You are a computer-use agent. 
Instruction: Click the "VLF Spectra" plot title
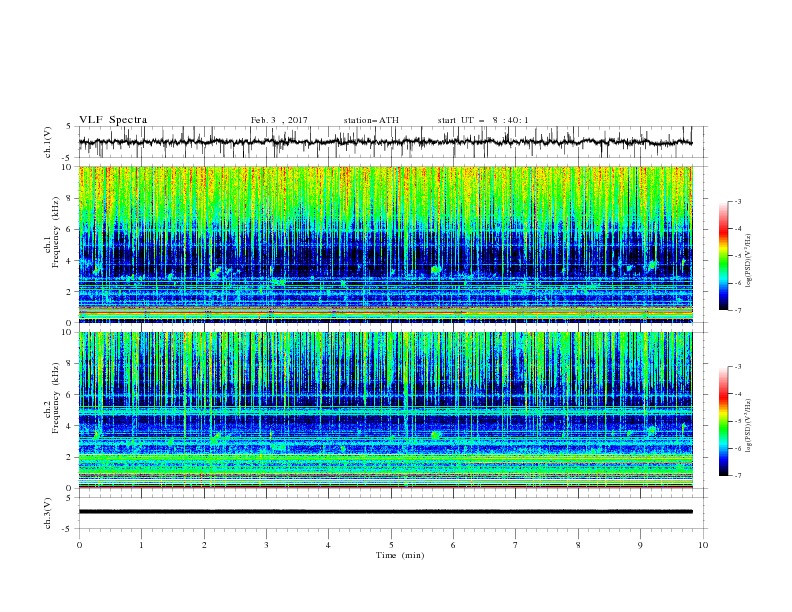(x=113, y=120)
